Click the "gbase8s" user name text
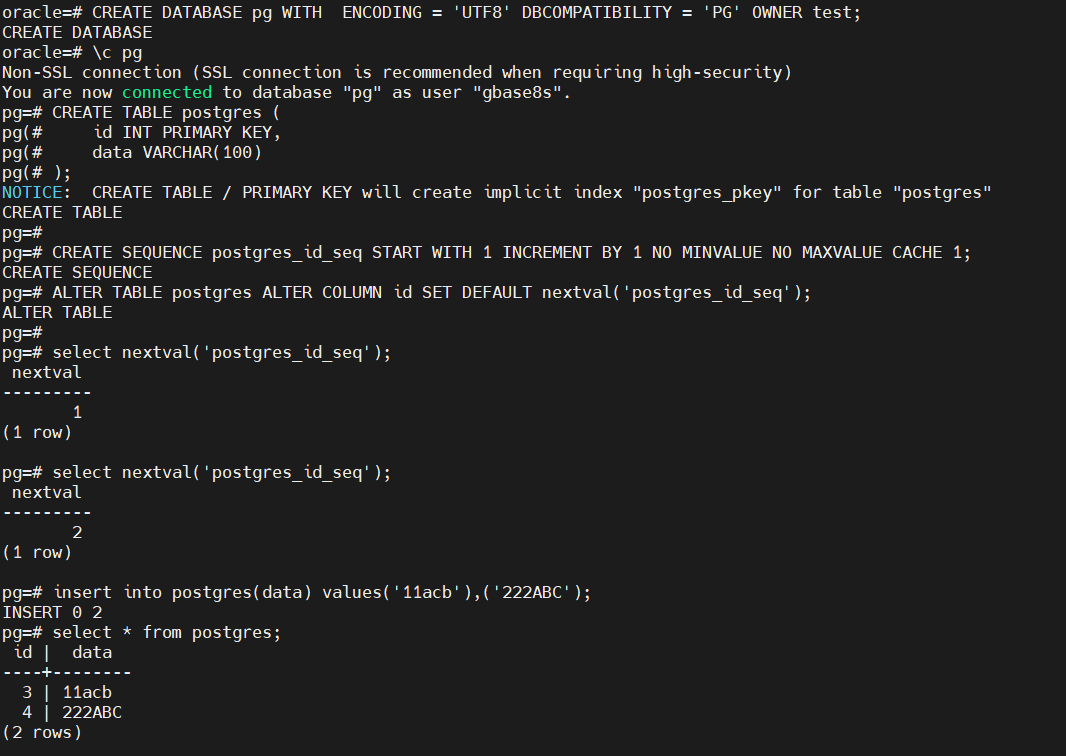This screenshot has height=756, width=1066. [516, 92]
